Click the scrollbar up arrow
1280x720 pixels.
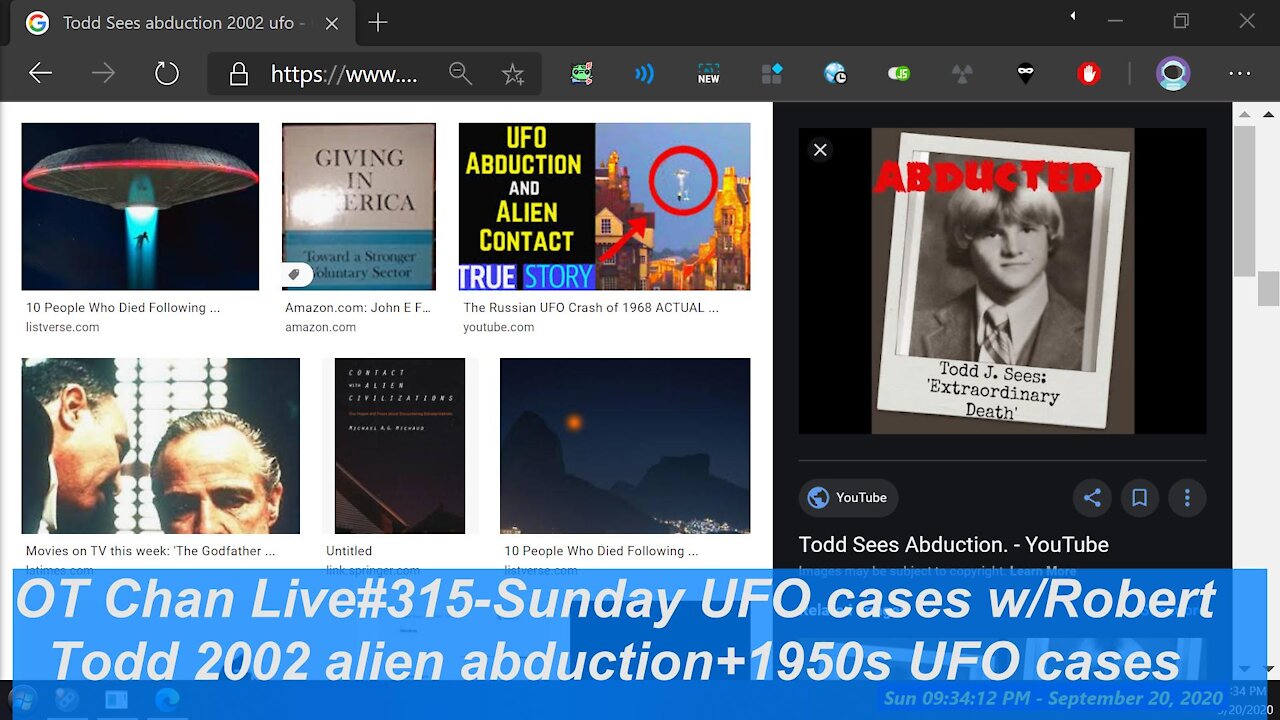tap(1243, 113)
